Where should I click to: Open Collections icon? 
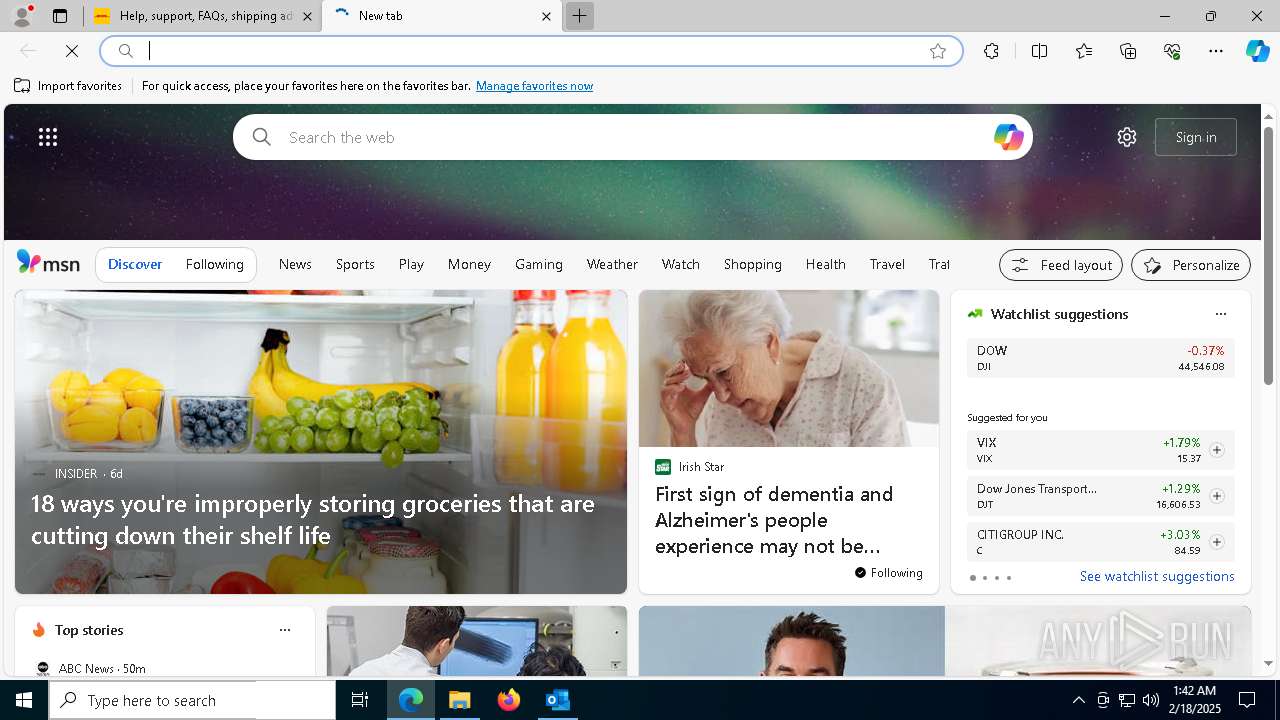click(x=1128, y=51)
